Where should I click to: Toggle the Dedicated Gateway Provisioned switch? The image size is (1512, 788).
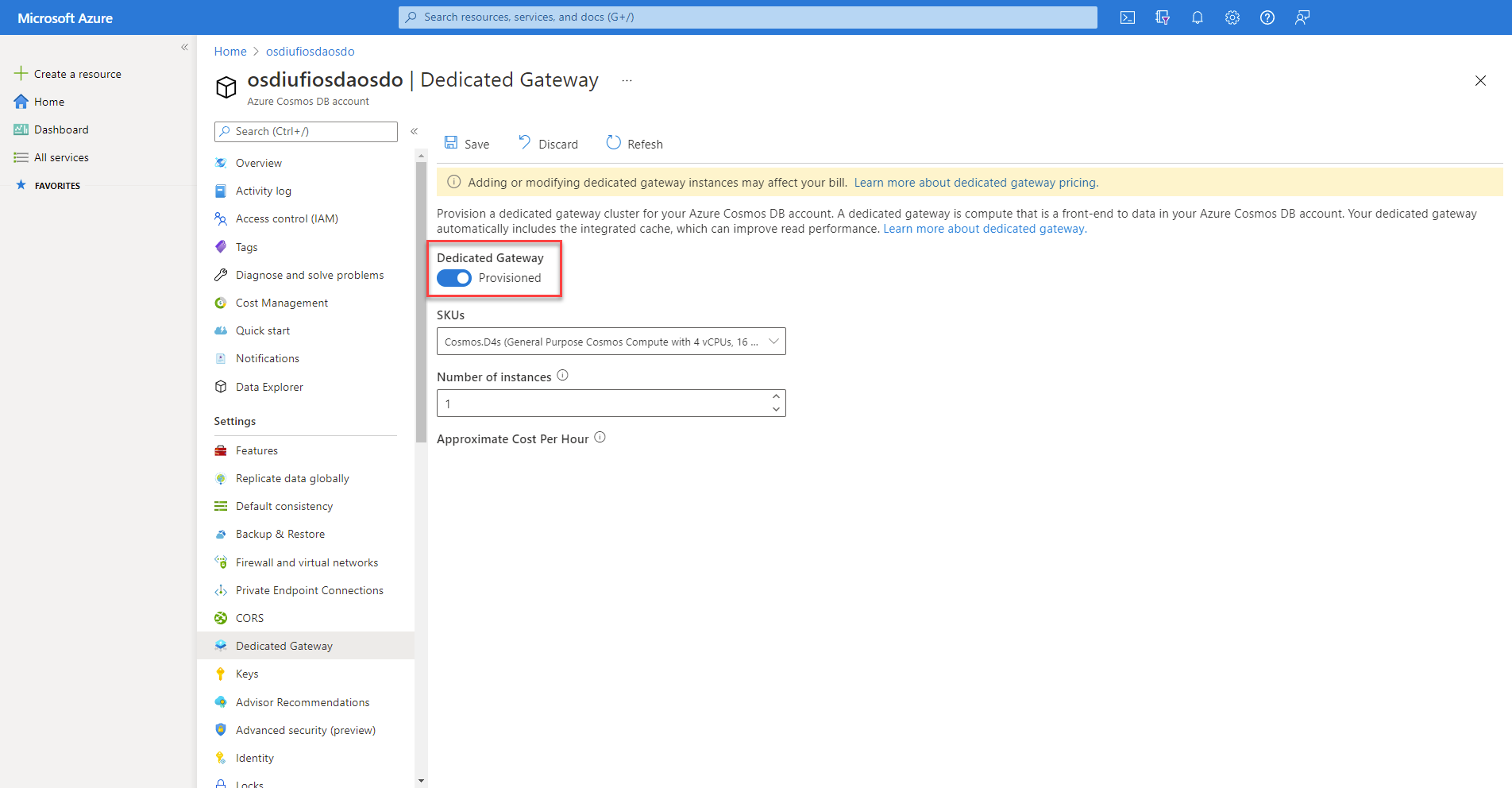coord(454,278)
